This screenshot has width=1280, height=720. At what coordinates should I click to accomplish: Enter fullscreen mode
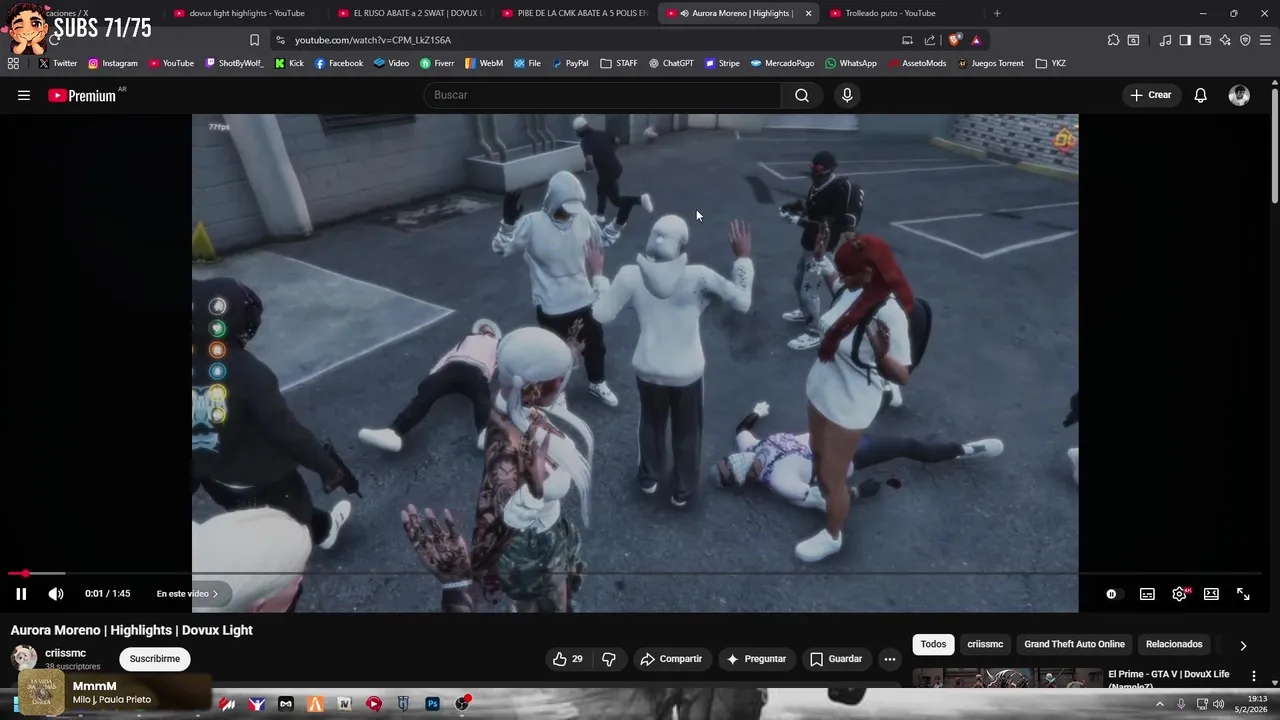click(1243, 594)
